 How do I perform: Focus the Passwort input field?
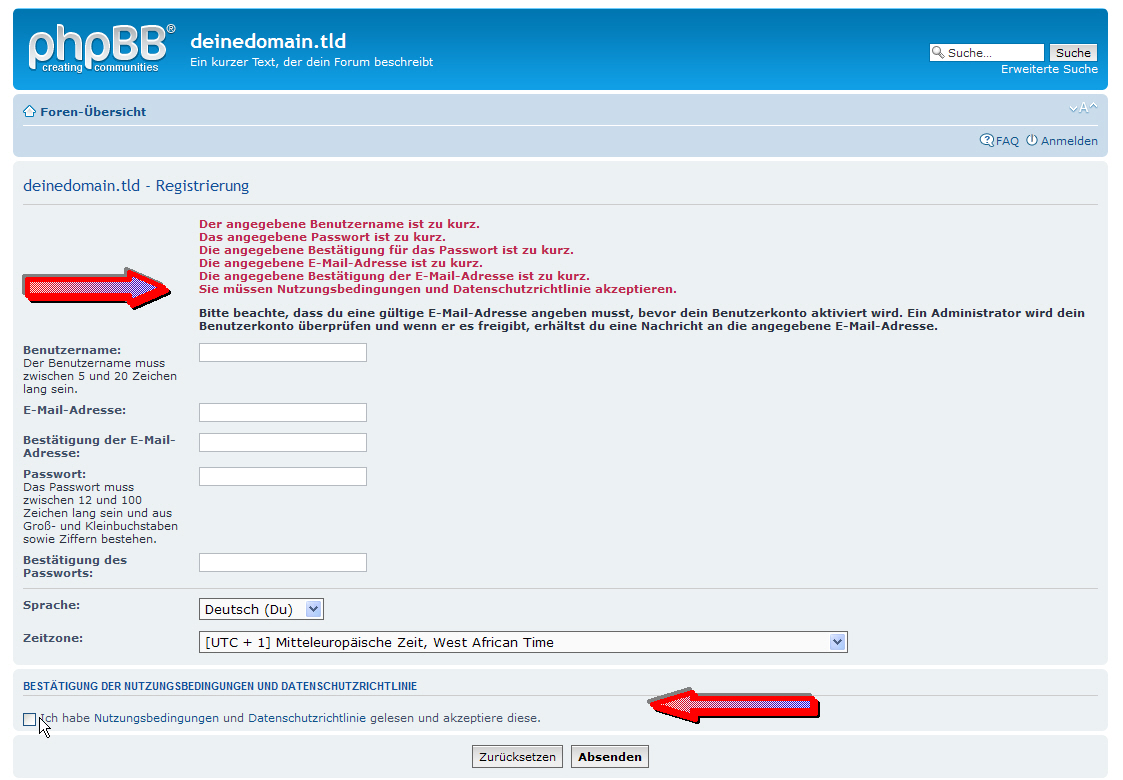(x=283, y=476)
